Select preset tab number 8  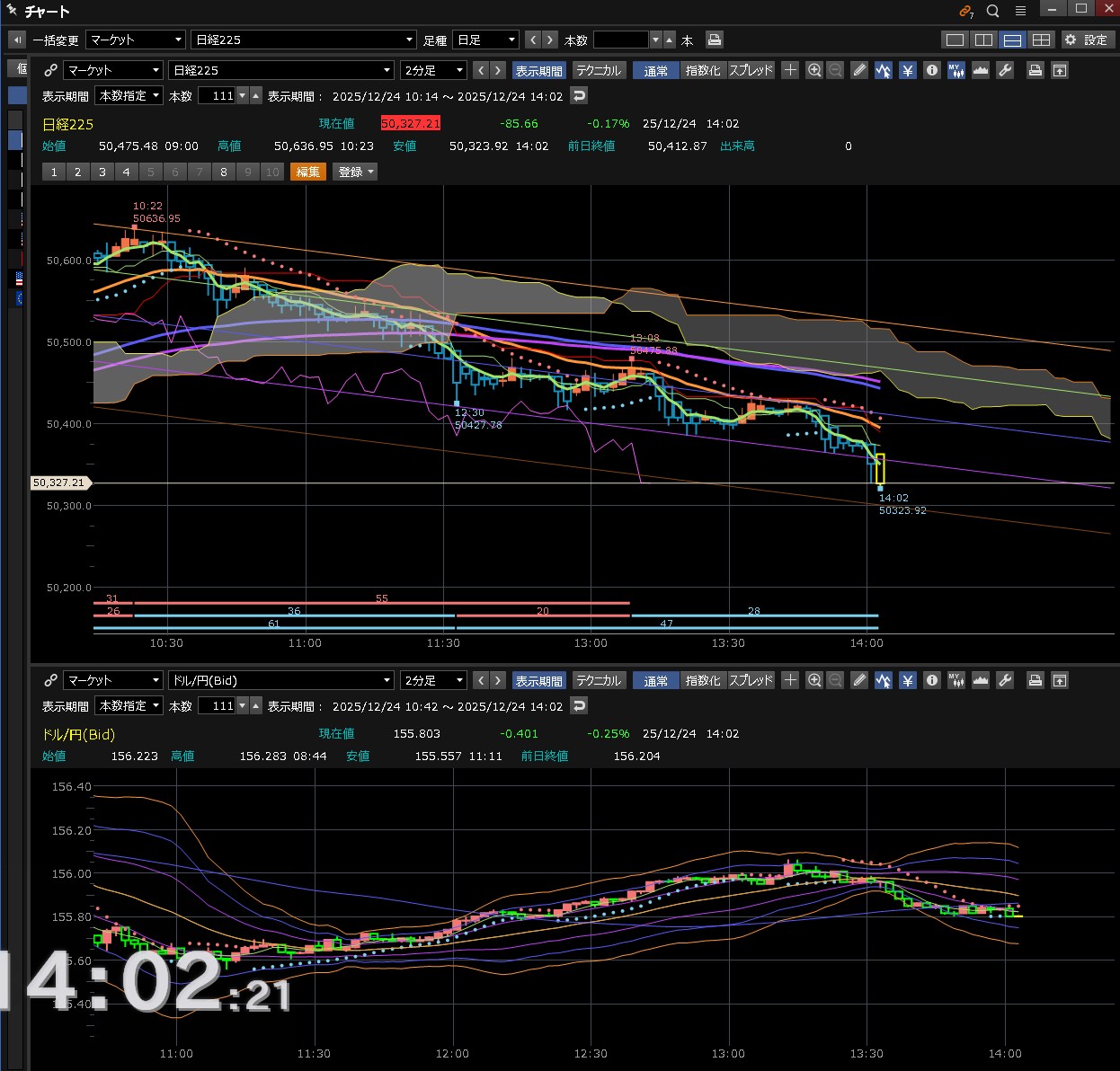click(224, 172)
